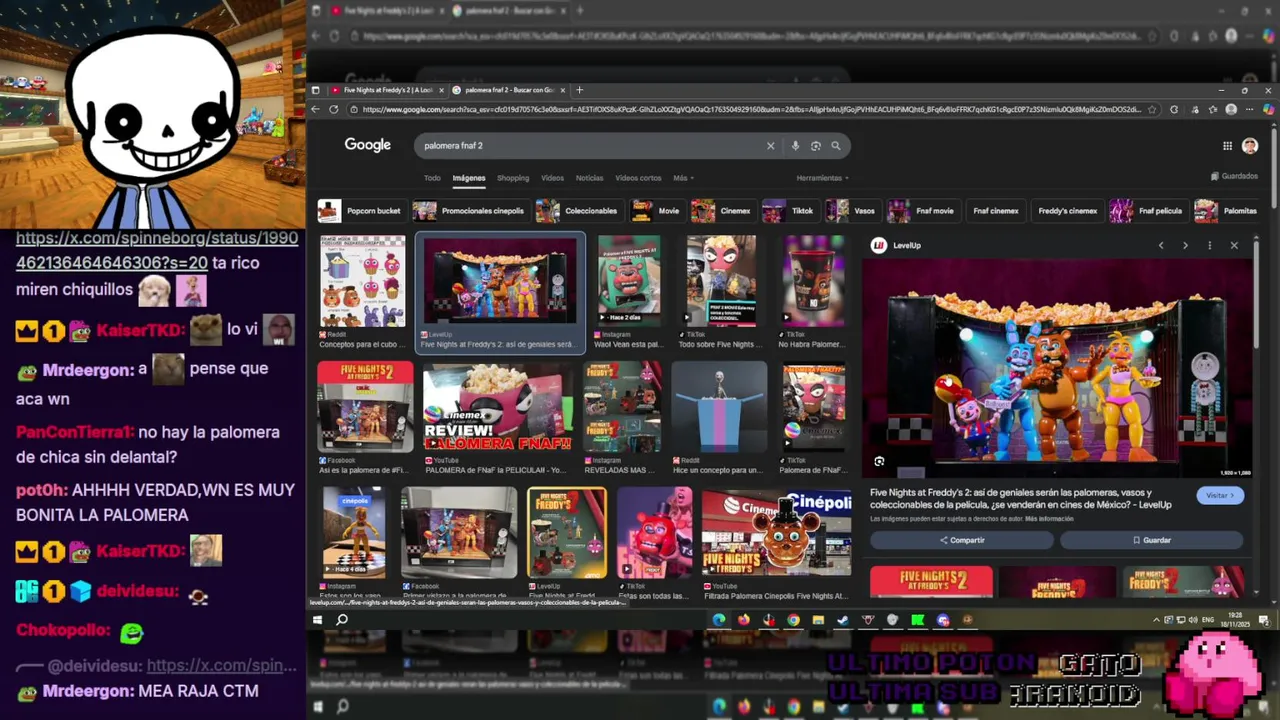This screenshot has width=1280, height=720.
Task: Click the Visitar button
Action: (1220, 495)
